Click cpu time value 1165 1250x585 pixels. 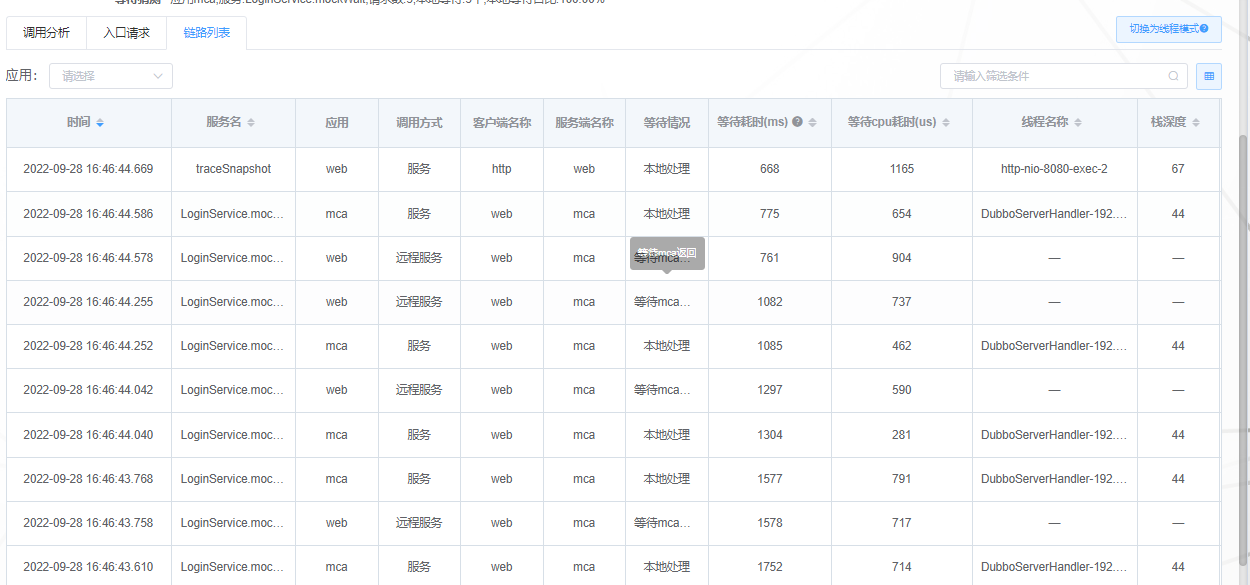[902, 169]
